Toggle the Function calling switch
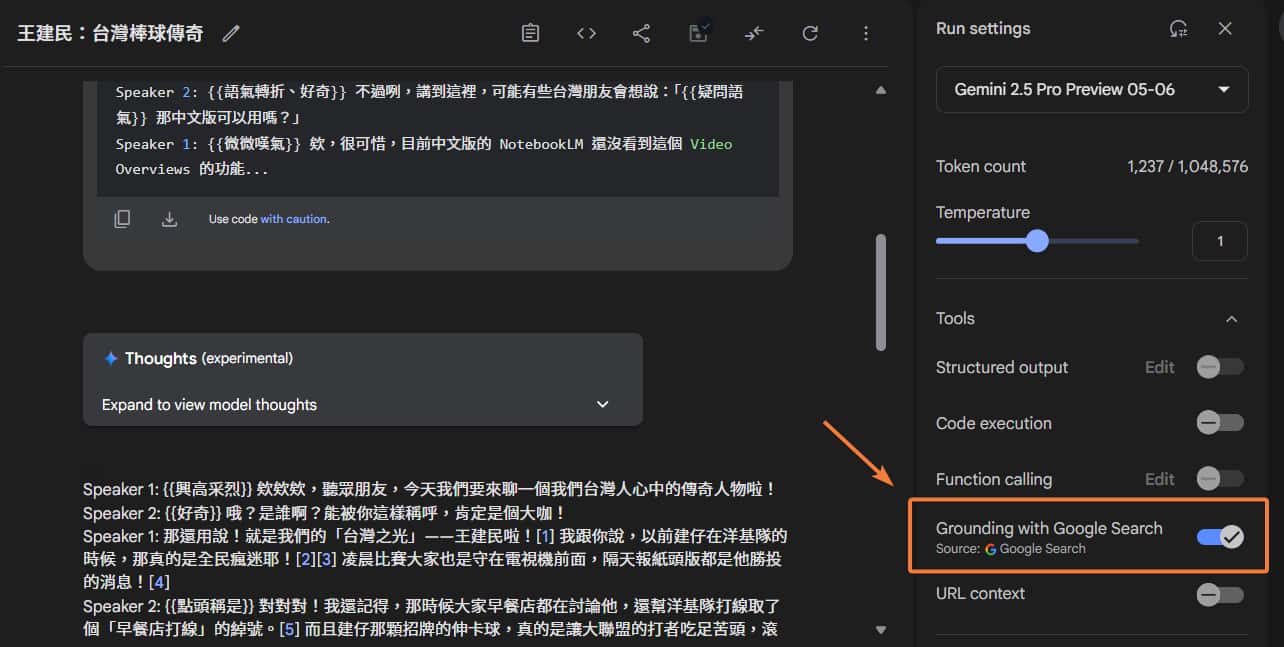 (x=1220, y=479)
